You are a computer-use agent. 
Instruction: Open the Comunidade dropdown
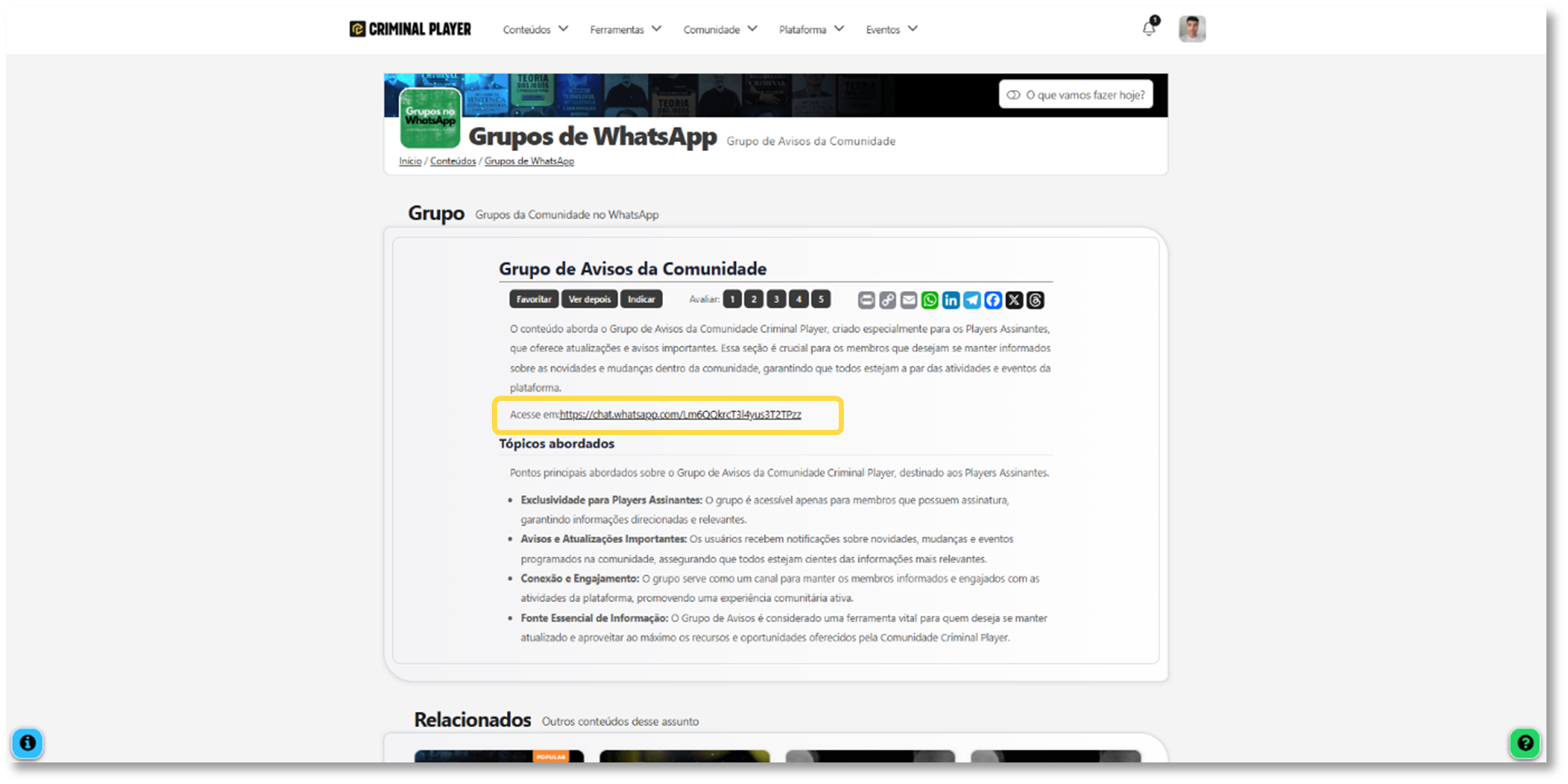pyautogui.click(x=718, y=29)
